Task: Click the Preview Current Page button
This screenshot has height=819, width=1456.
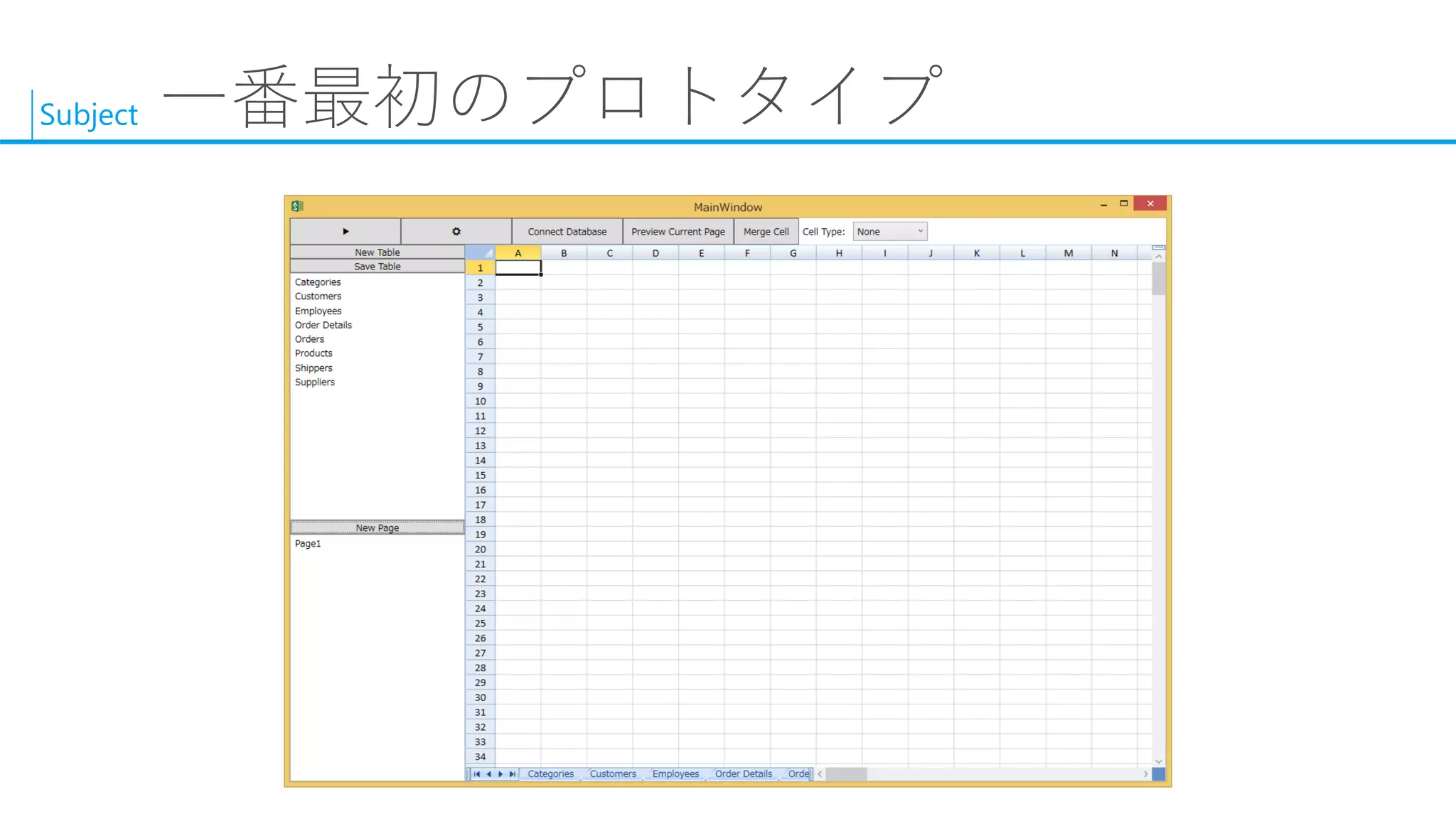Action: click(x=678, y=232)
